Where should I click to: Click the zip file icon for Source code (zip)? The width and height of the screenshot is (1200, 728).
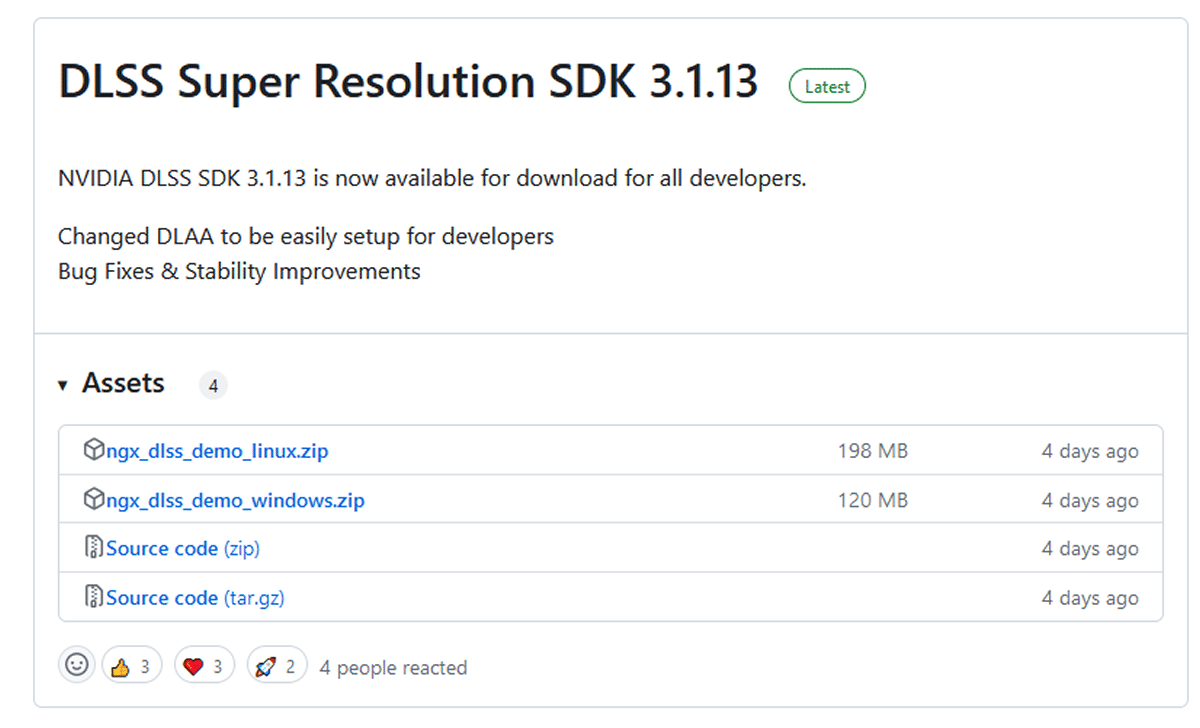click(x=94, y=548)
